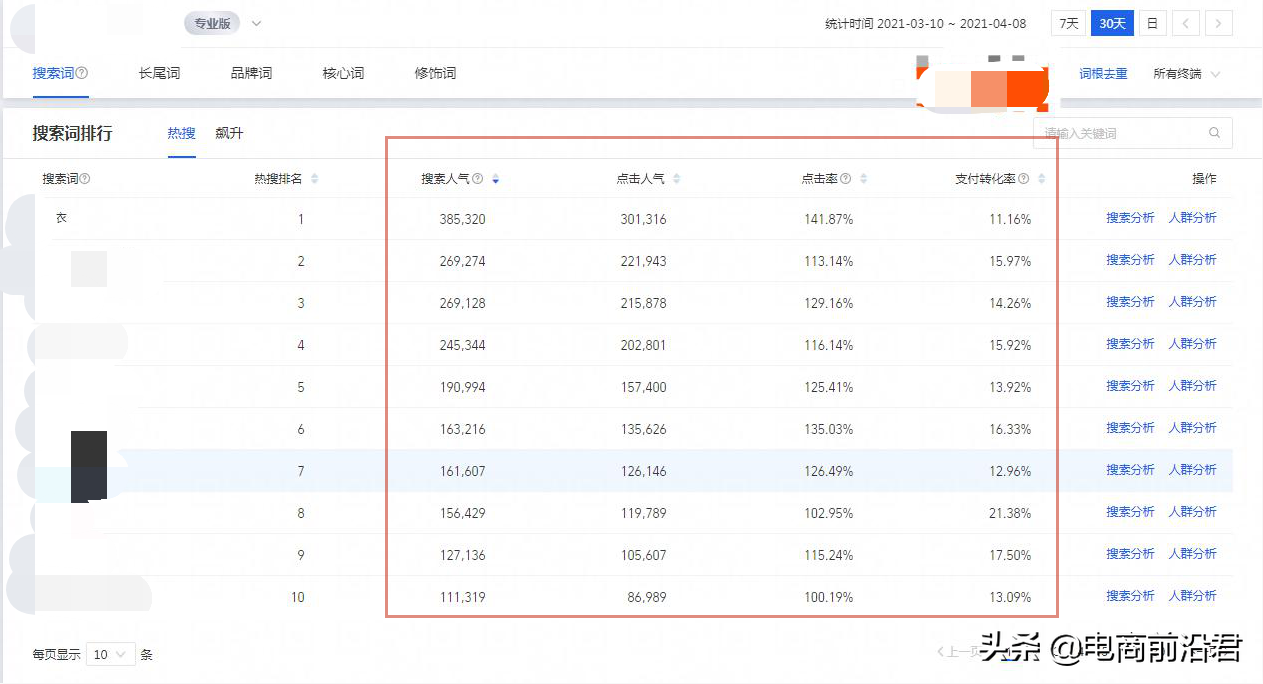Sort ranking list by 热搜排名 arrows

[313, 177]
